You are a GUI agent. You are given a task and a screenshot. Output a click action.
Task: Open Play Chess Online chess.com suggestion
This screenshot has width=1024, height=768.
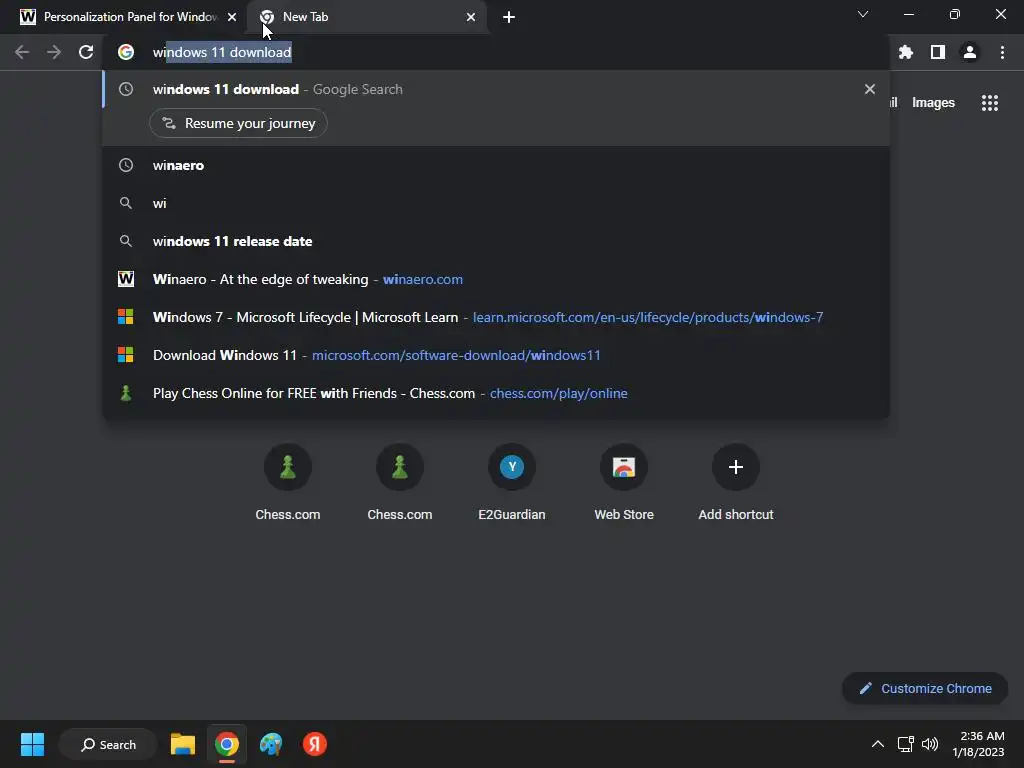pos(496,393)
